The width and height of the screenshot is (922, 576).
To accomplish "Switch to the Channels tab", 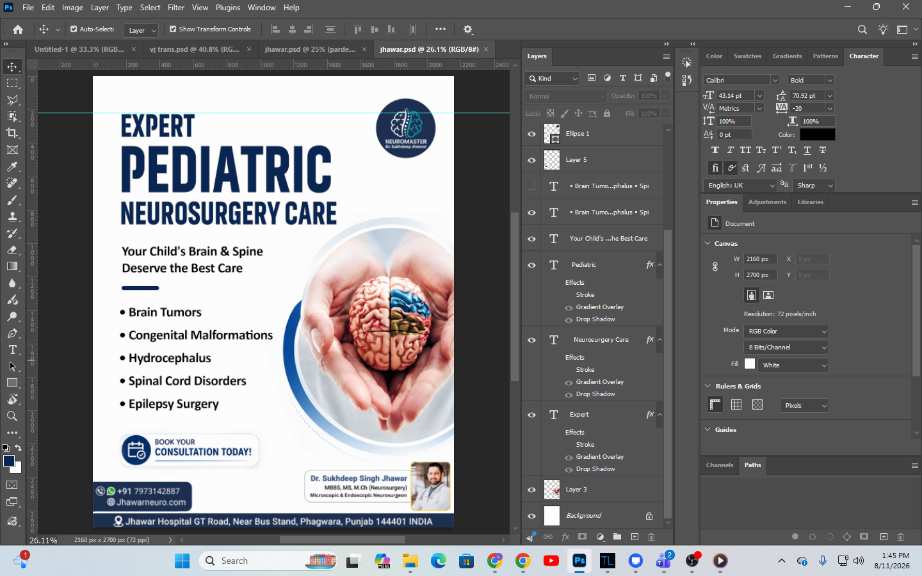I will 720,465.
